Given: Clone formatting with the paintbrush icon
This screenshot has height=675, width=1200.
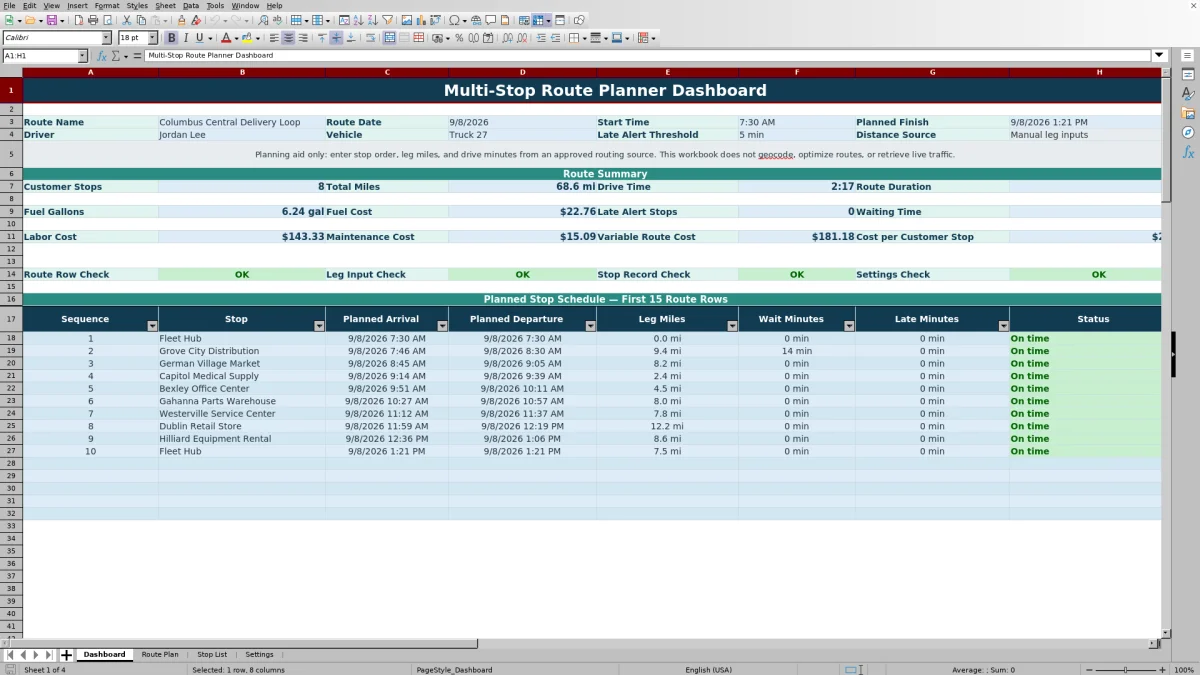Looking at the screenshot, I should tap(181, 20).
